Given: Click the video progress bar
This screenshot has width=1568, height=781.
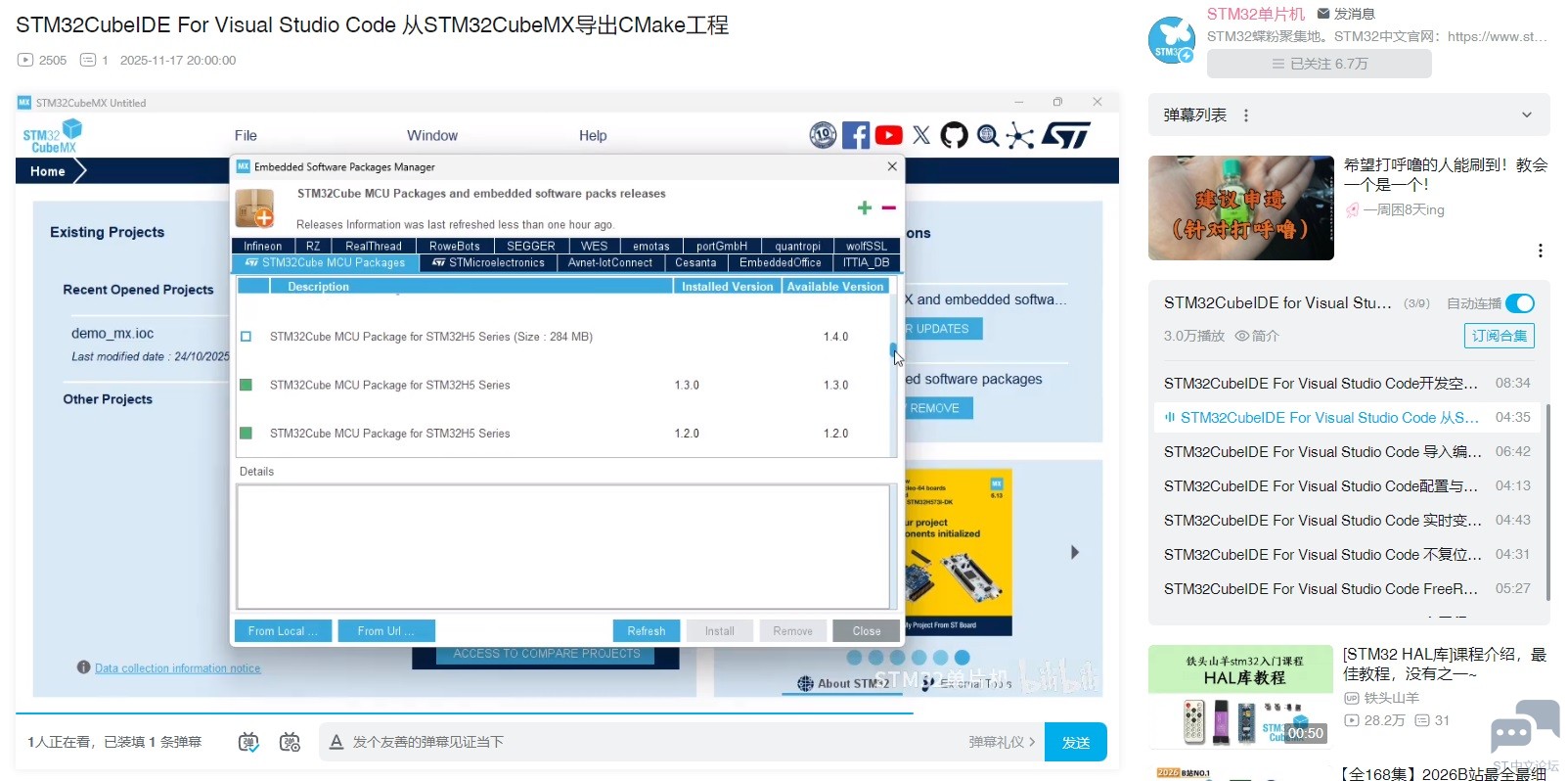Looking at the screenshot, I should [567, 713].
